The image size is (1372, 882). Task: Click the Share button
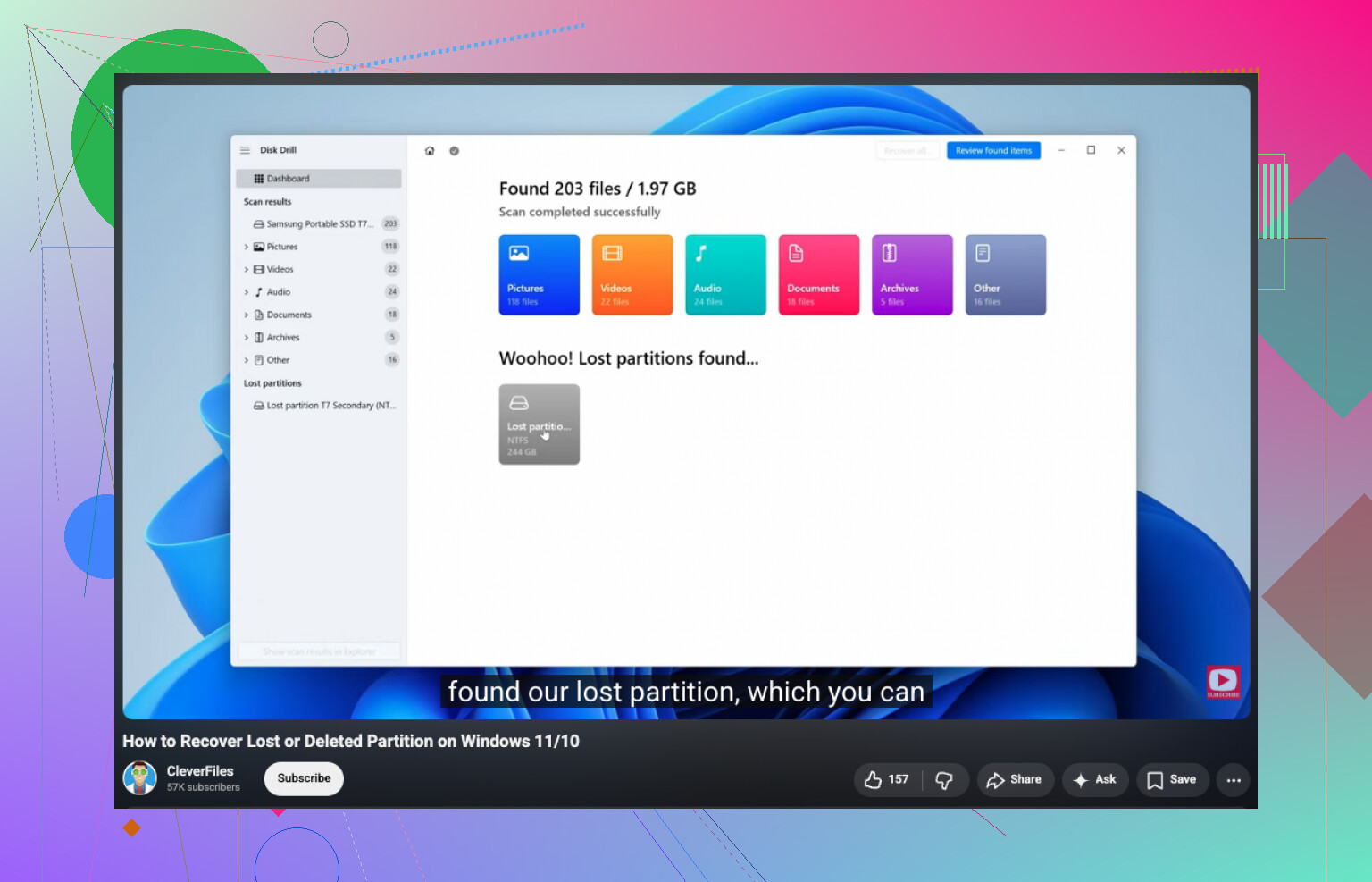click(x=1015, y=780)
